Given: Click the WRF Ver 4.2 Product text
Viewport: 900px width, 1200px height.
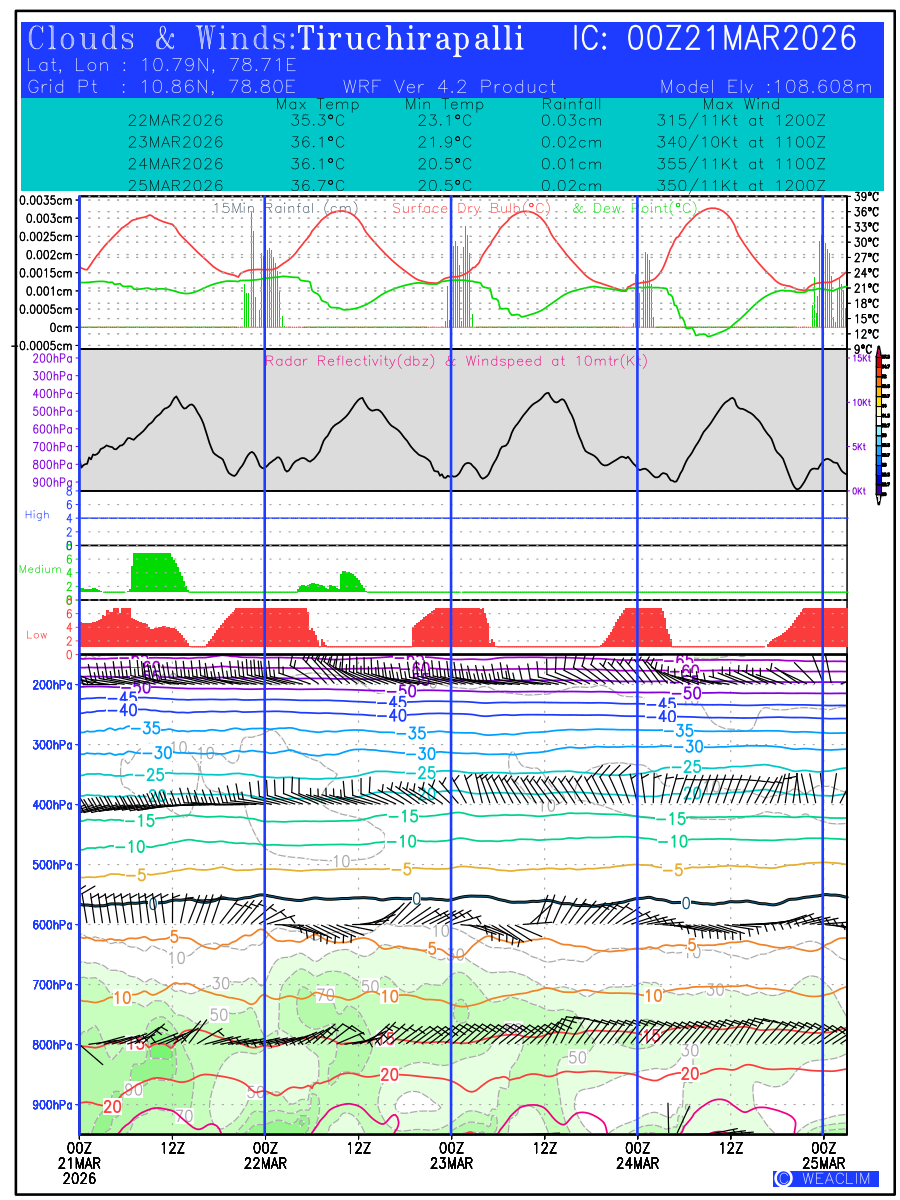Looking at the screenshot, I should coord(449,87).
